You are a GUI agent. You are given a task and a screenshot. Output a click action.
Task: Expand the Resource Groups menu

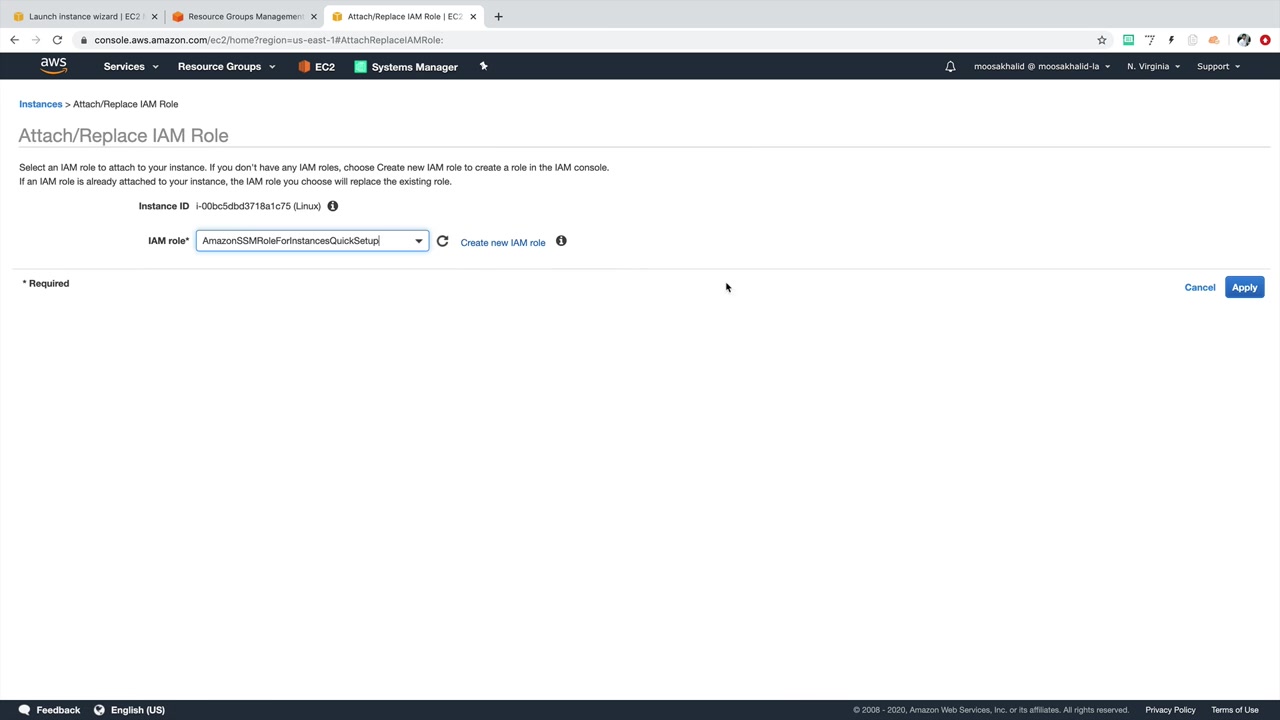click(226, 67)
